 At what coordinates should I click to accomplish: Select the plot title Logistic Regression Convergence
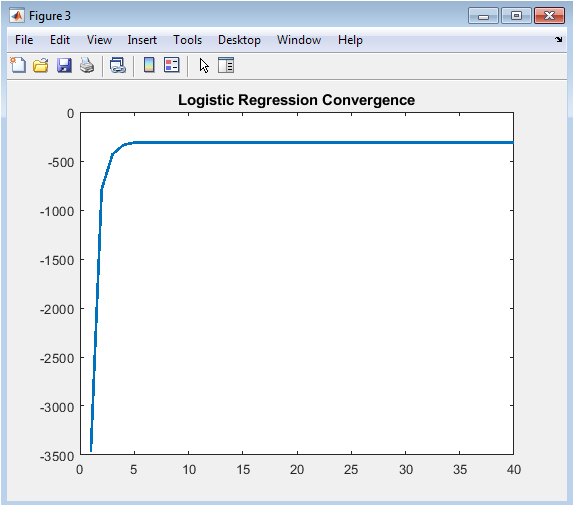pyautogui.click(x=297, y=100)
